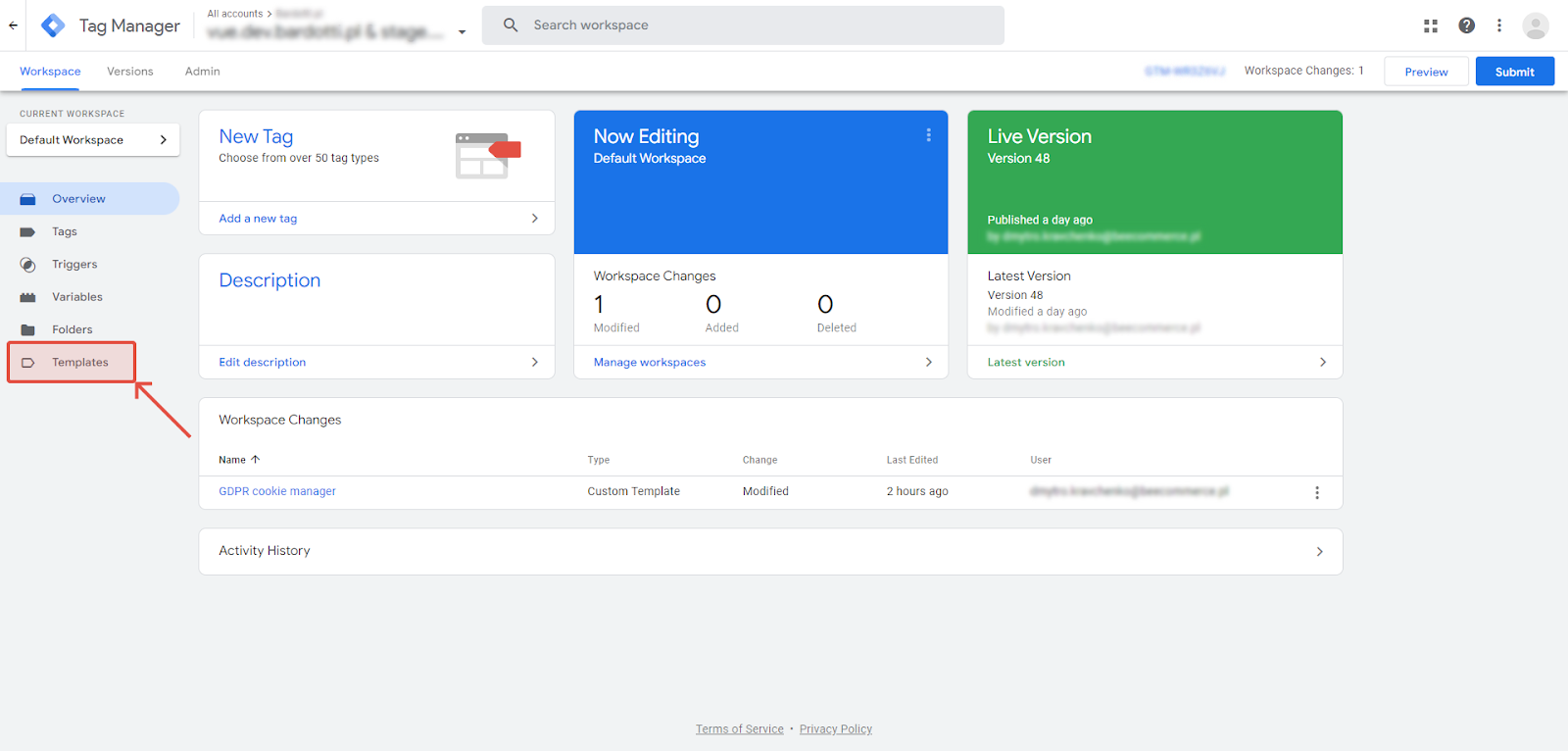The height and width of the screenshot is (751, 1568).
Task: Open the account selector dropdown arrow
Action: tap(462, 31)
